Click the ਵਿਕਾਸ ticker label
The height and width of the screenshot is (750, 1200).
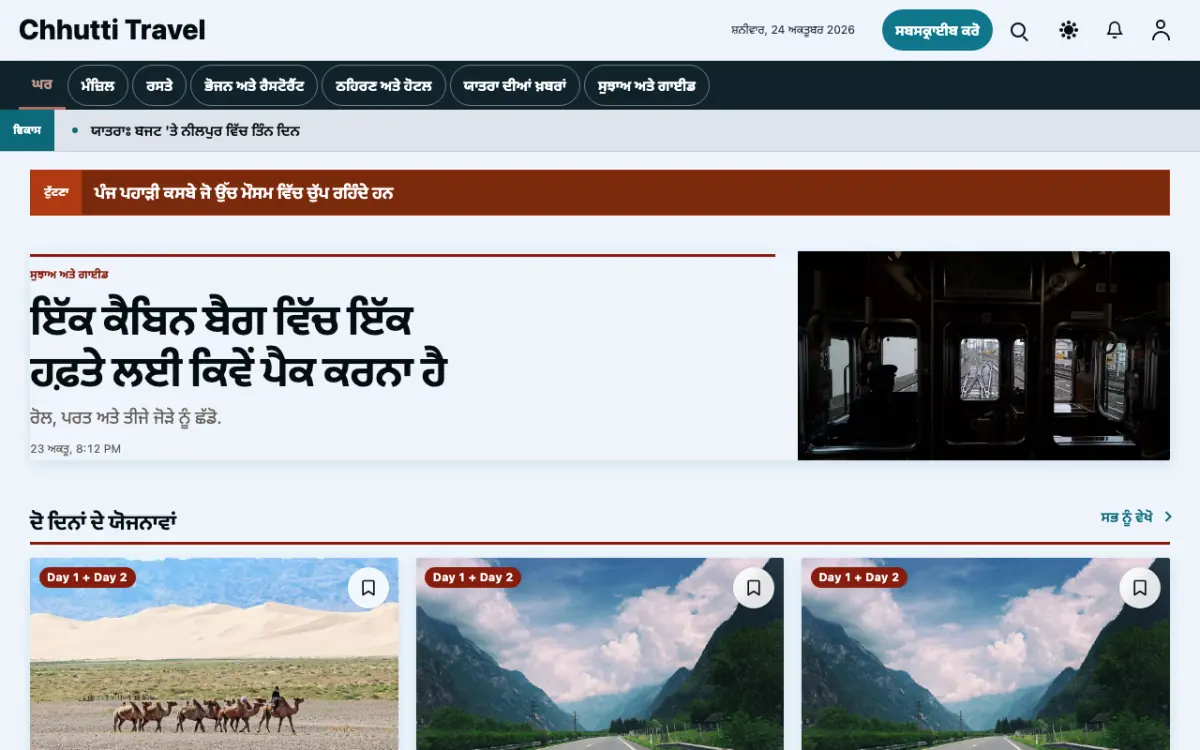click(x=27, y=131)
